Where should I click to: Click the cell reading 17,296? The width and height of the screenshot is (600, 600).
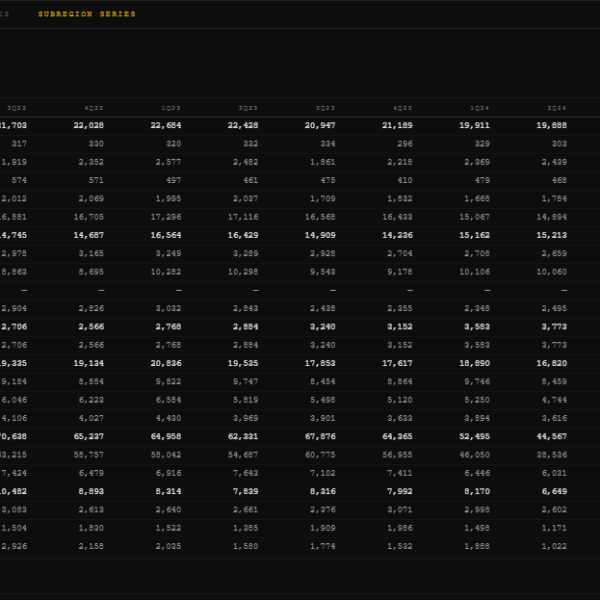point(166,217)
